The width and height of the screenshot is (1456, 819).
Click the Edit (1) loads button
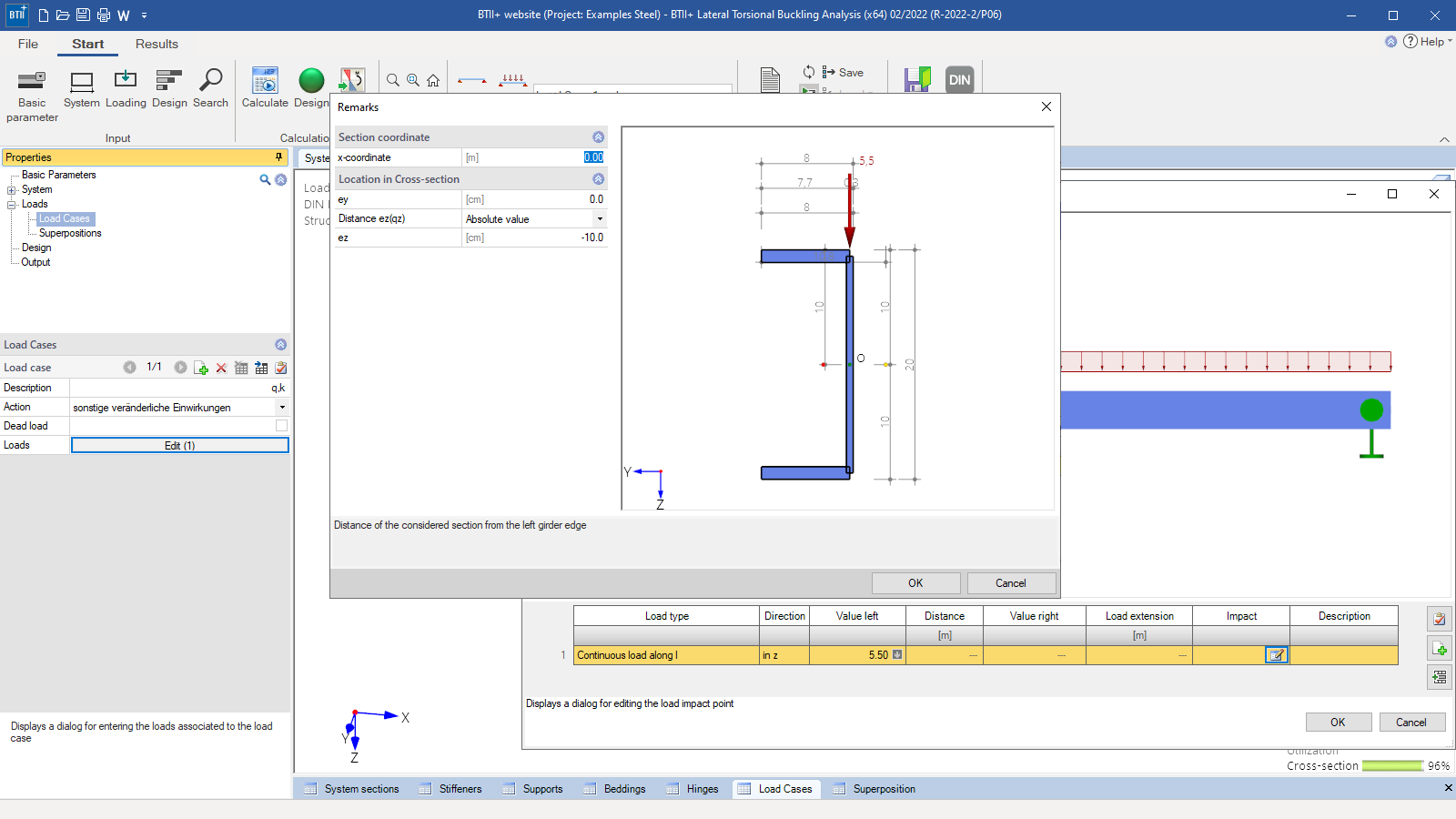coord(180,445)
